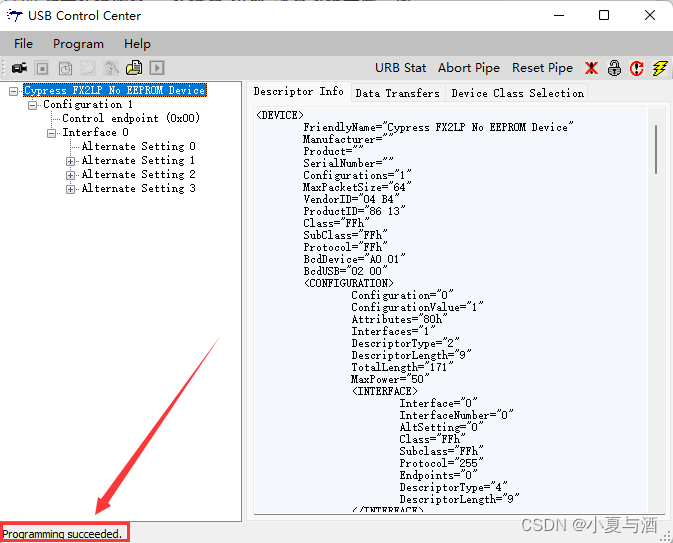This screenshot has width=673, height=543.
Task: Click the BcdUSB="02 00" line
Action: pos(345,271)
